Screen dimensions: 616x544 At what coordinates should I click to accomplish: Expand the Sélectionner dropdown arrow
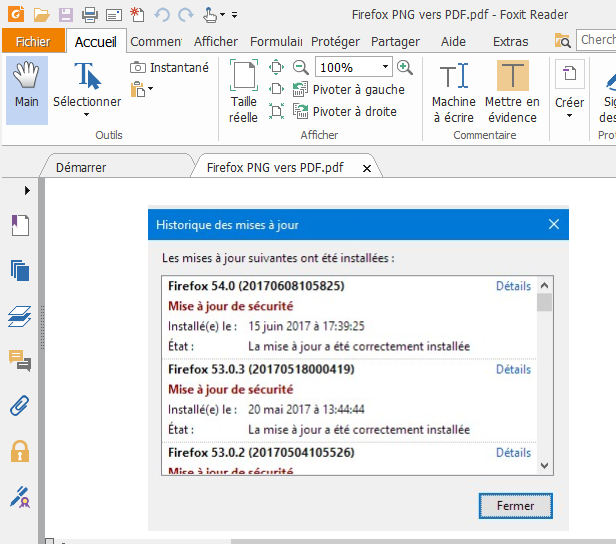[x=86, y=115]
